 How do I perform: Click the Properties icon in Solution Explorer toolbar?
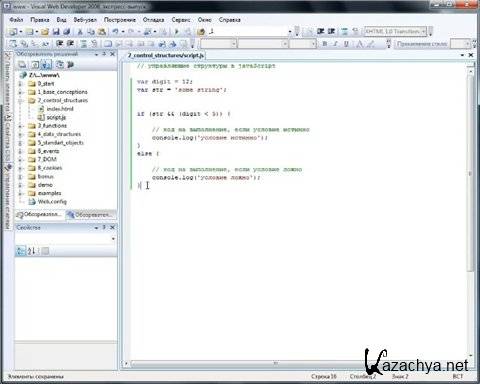pyautogui.click(x=22, y=65)
